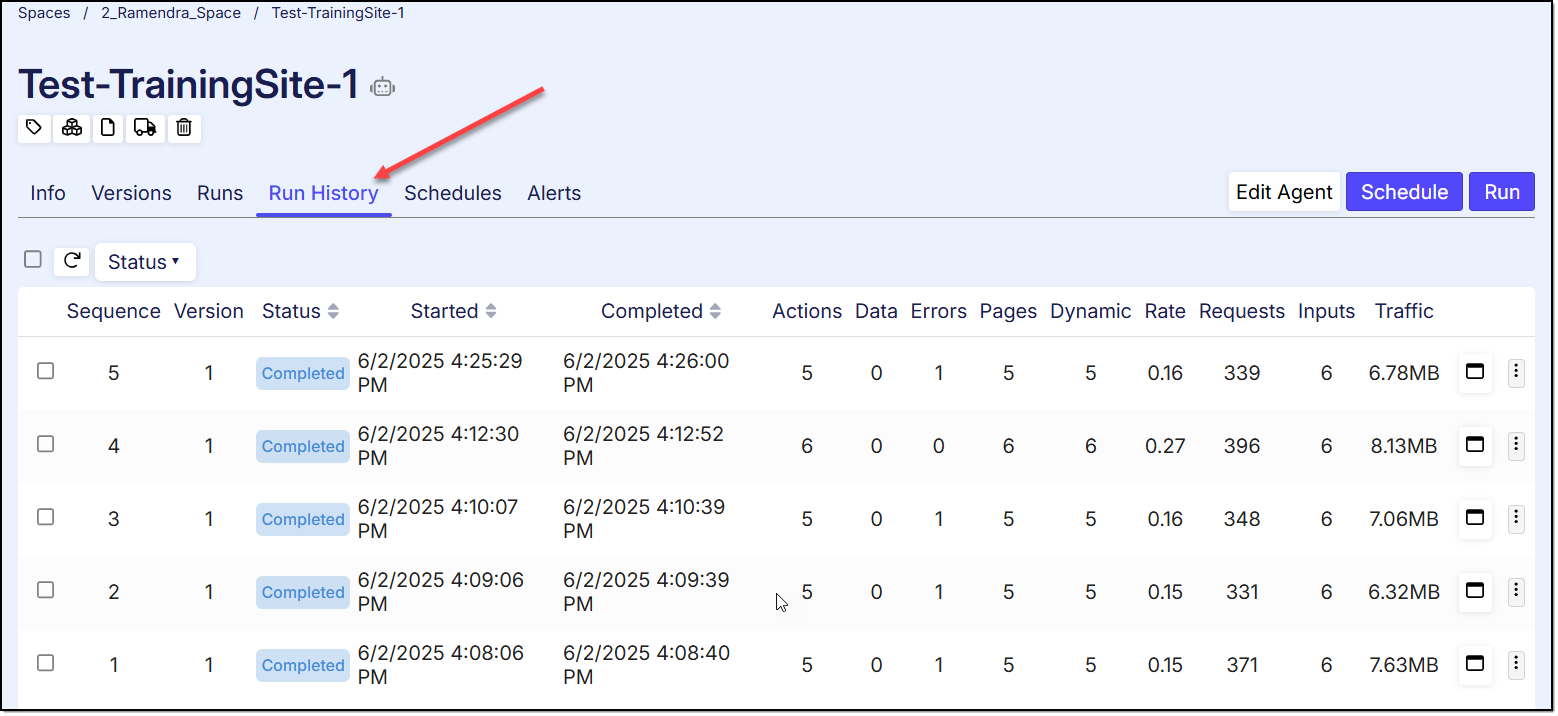This screenshot has height=716, width=1558.
Task: Click the robot icon beside the title
Action: click(x=382, y=87)
